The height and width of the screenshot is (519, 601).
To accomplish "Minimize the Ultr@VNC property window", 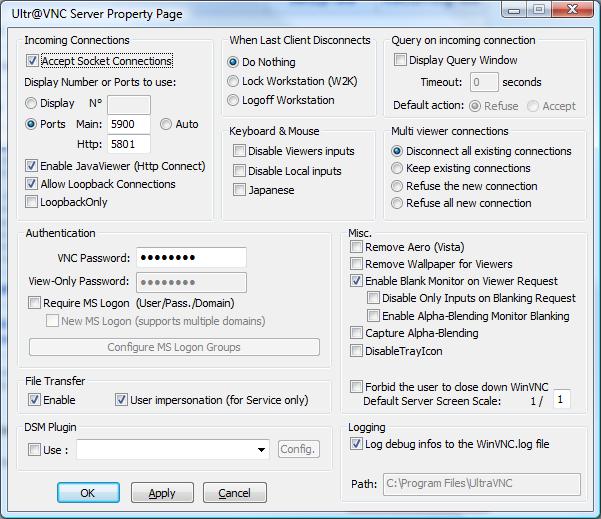I will pyautogui.click(x=514, y=10).
